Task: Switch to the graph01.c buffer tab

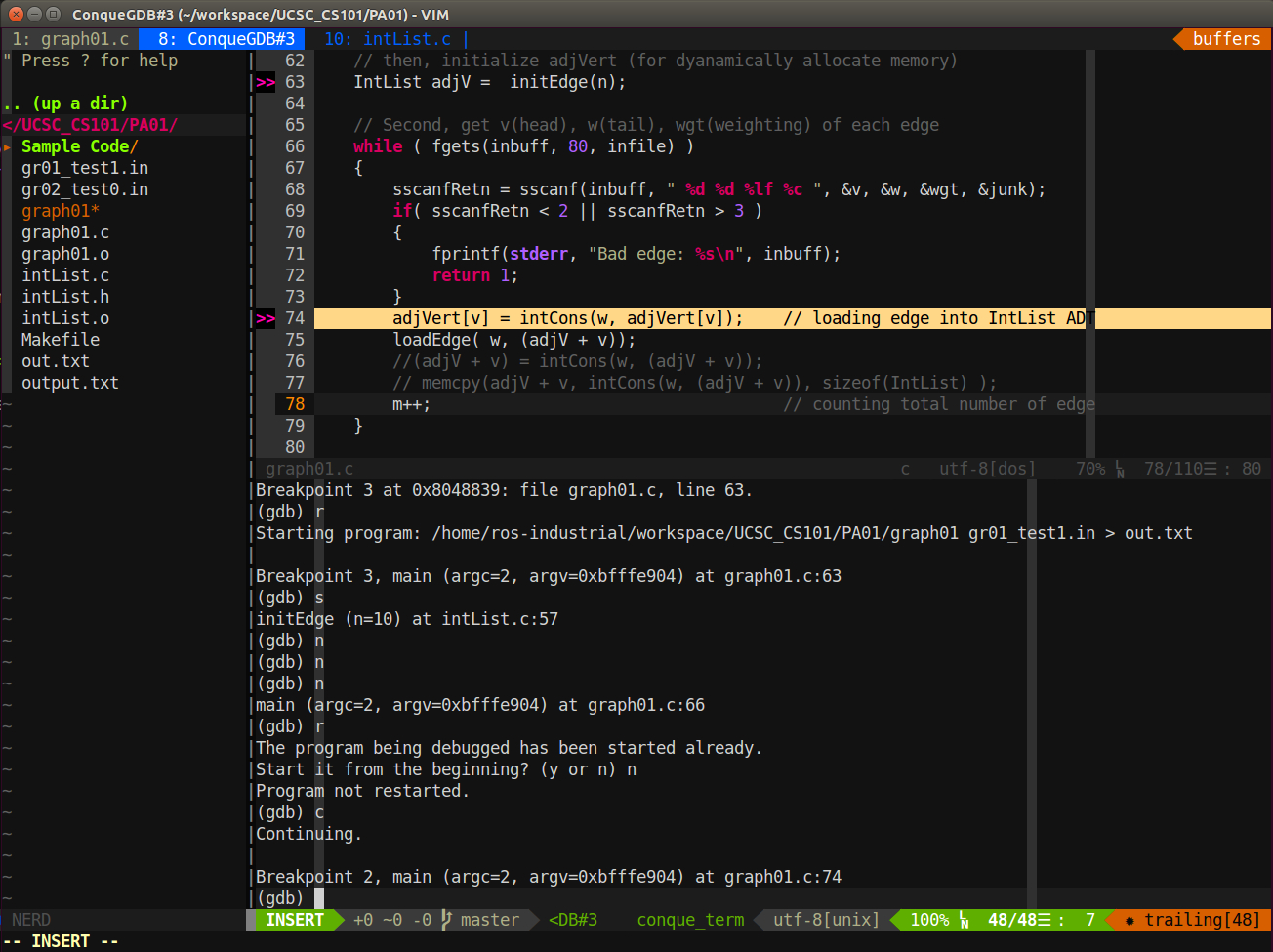Action: click(x=70, y=39)
